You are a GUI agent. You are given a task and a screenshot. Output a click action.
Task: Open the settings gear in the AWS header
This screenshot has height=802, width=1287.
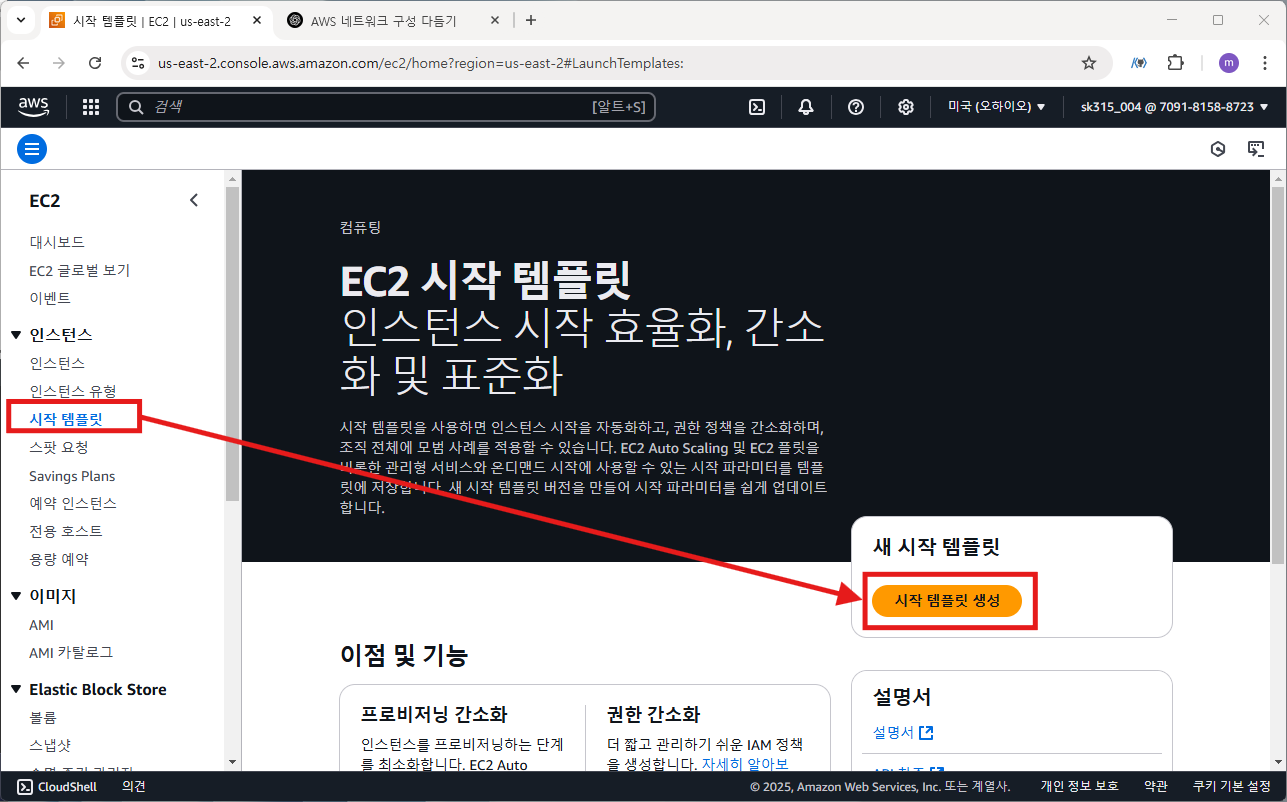click(x=906, y=107)
